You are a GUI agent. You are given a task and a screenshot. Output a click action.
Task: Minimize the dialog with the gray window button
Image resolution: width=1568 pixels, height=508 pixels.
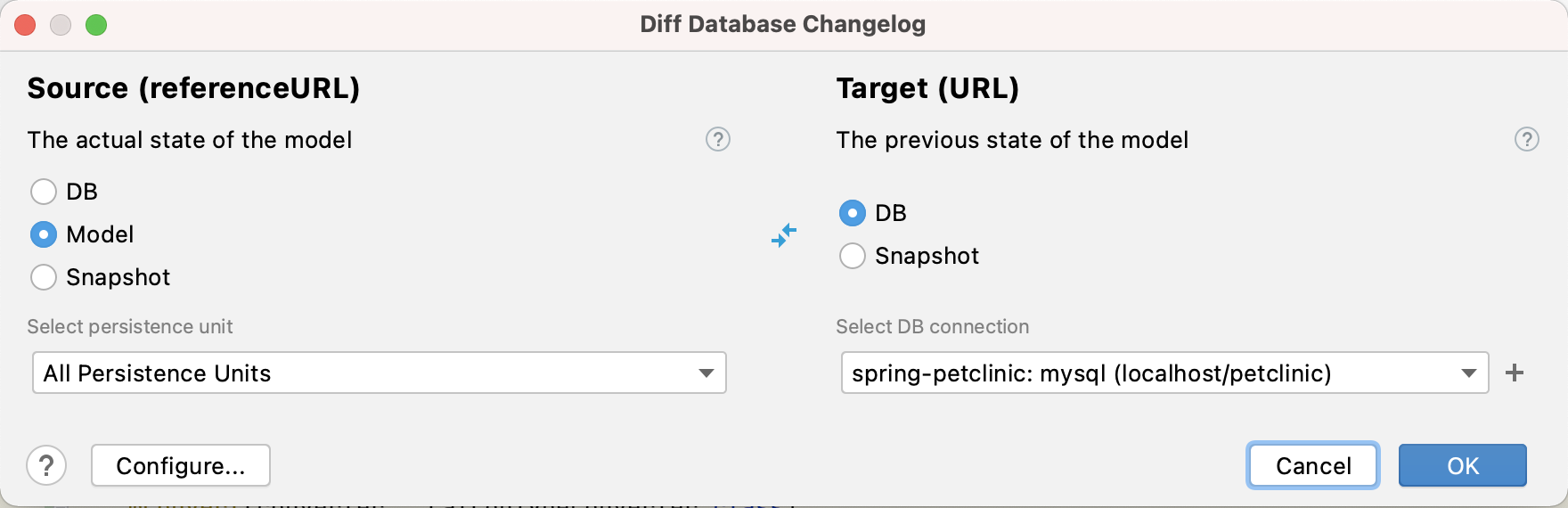(61, 25)
